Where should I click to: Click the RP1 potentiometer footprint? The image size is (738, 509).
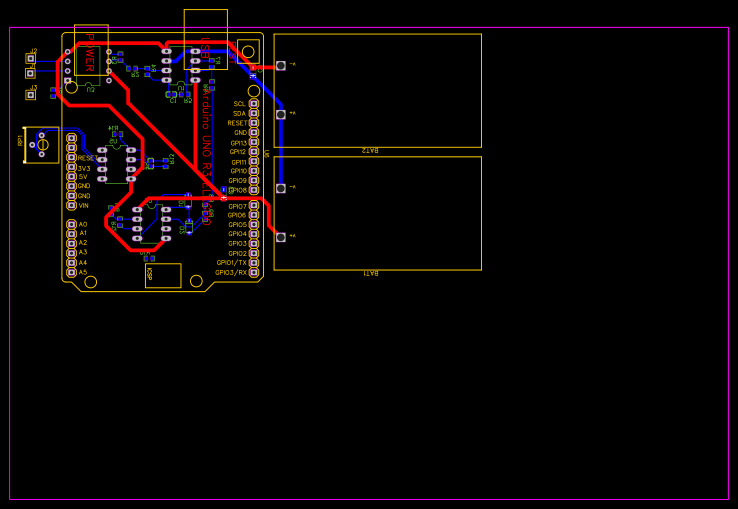(40, 145)
